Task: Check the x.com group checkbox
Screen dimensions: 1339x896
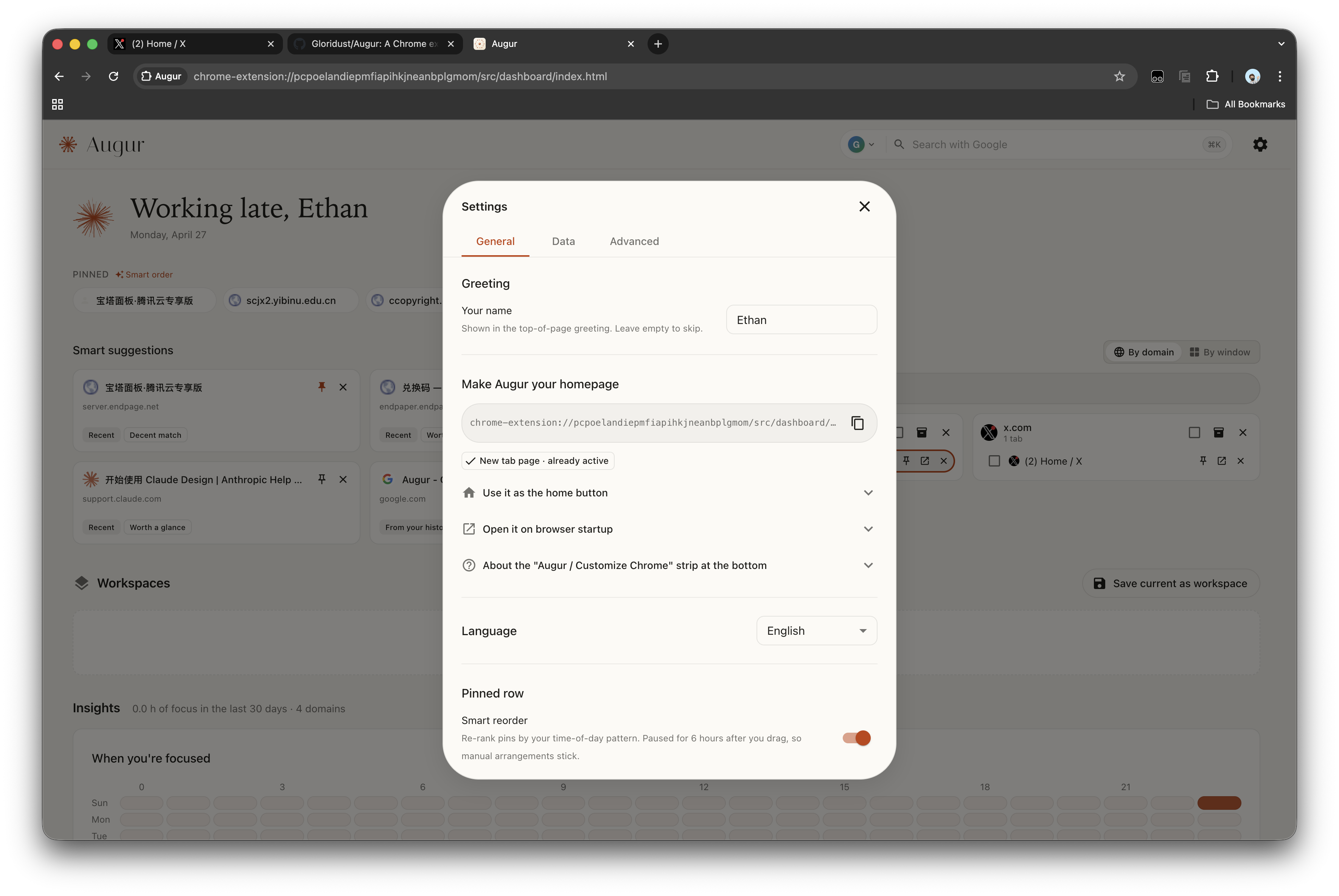Action: [x=1194, y=432]
